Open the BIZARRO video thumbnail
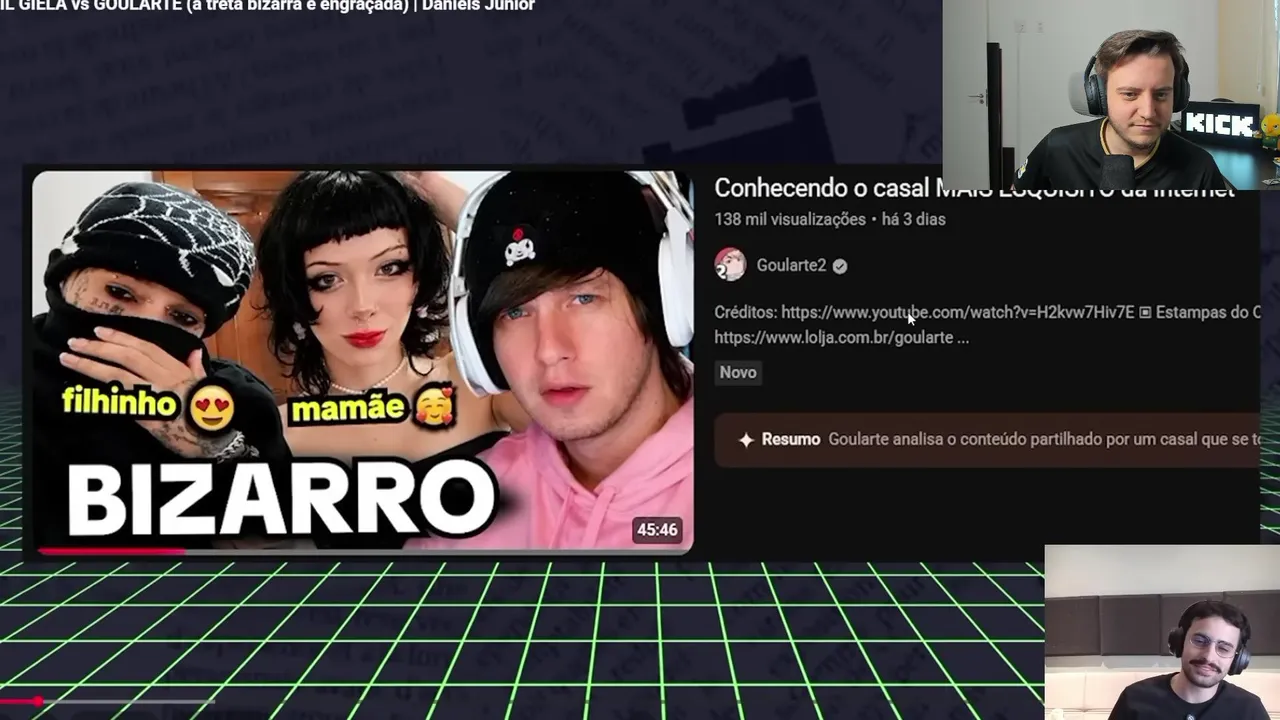Image resolution: width=1280 pixels, height=720 pixels. (362, 361)
